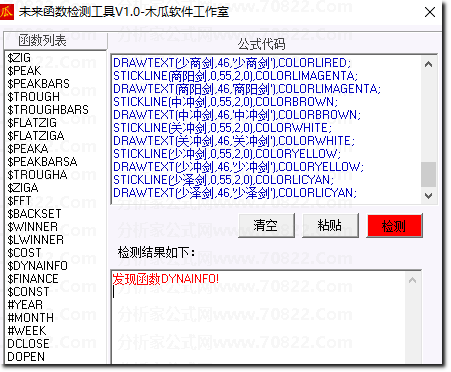The width and height of the screenshot is (451, 372).
Task: Select $ZIG in the function list
Action: pos(19,58)
